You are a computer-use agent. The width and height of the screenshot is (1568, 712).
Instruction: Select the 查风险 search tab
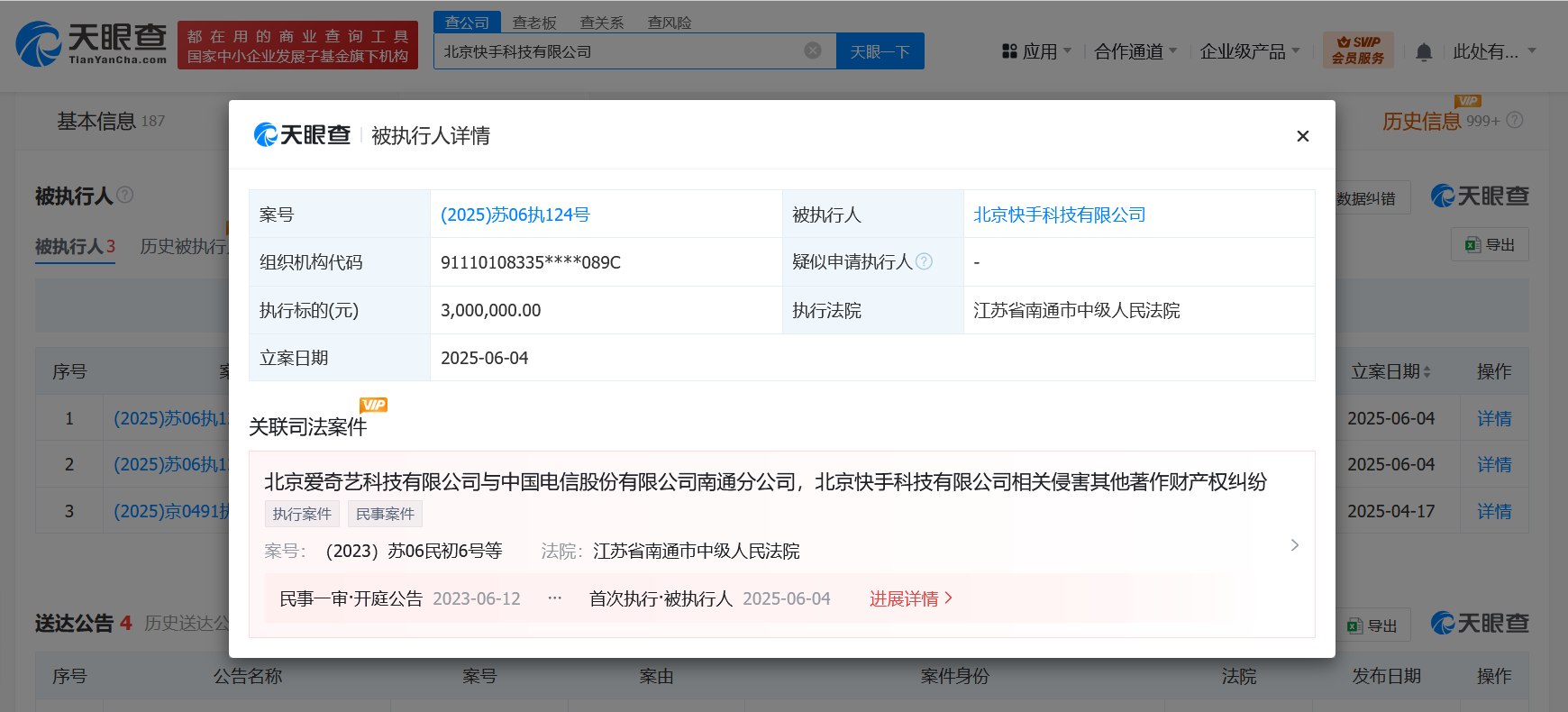670,23
